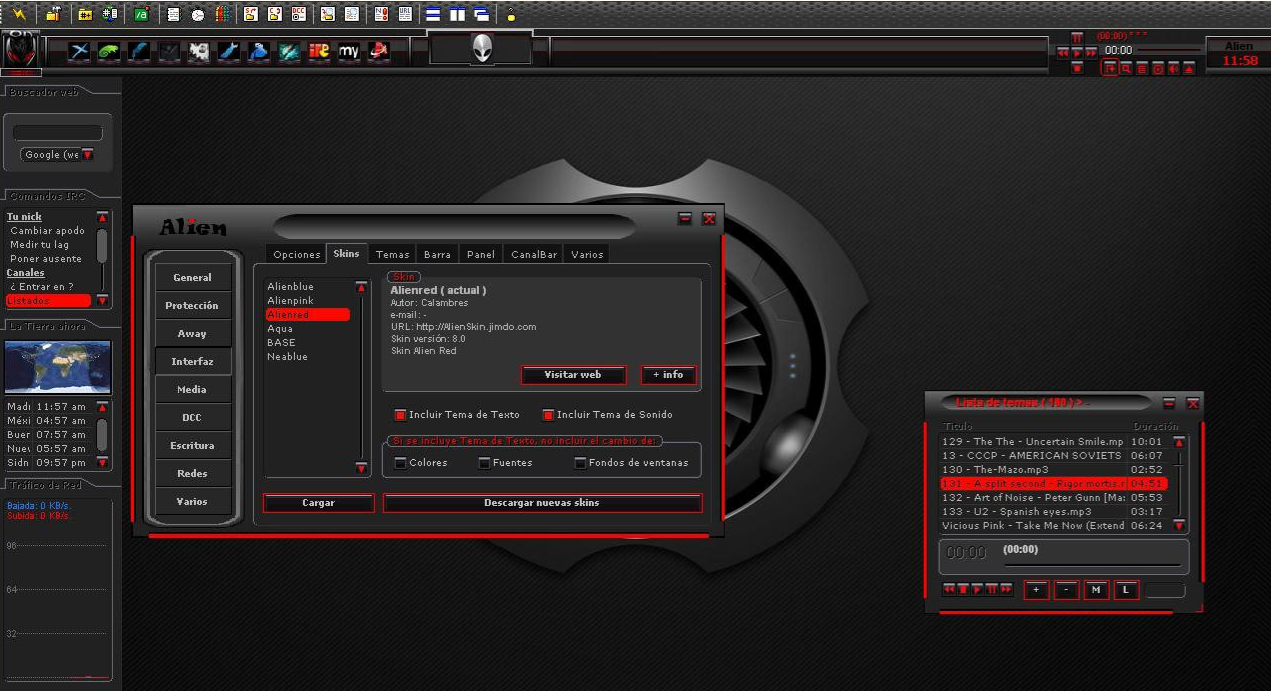
Task: Enable 'Incluir Tema de Texto' checkbox
Action: tap(400, 415)
